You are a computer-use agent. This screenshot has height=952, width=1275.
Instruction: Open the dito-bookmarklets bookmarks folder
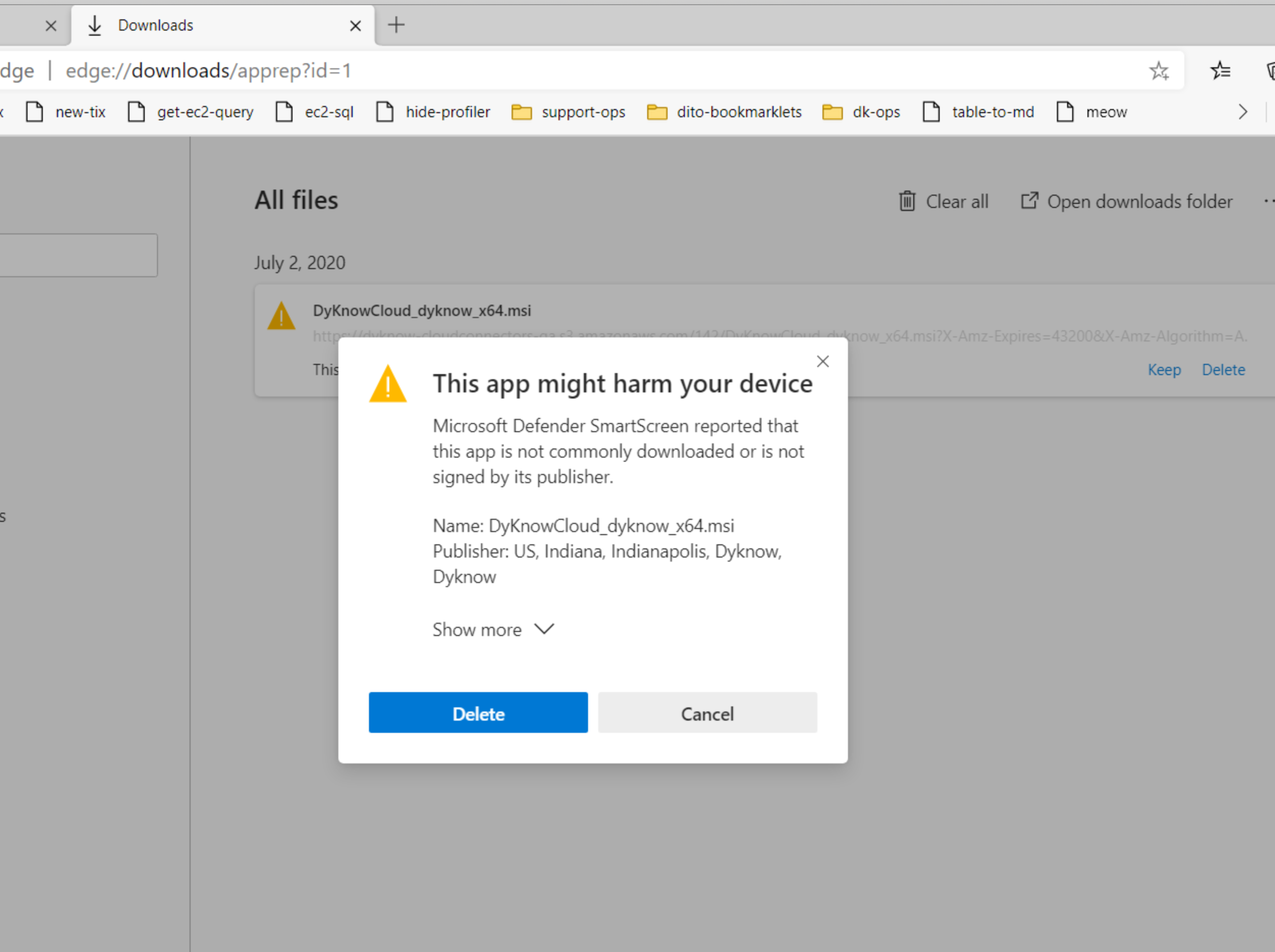[x=724, y=112]
